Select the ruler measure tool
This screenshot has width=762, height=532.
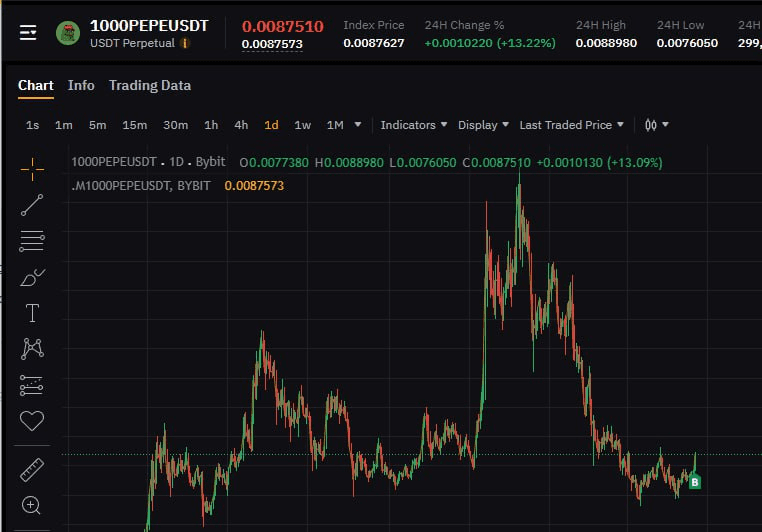pyautogui.click(x=32, y=469)
